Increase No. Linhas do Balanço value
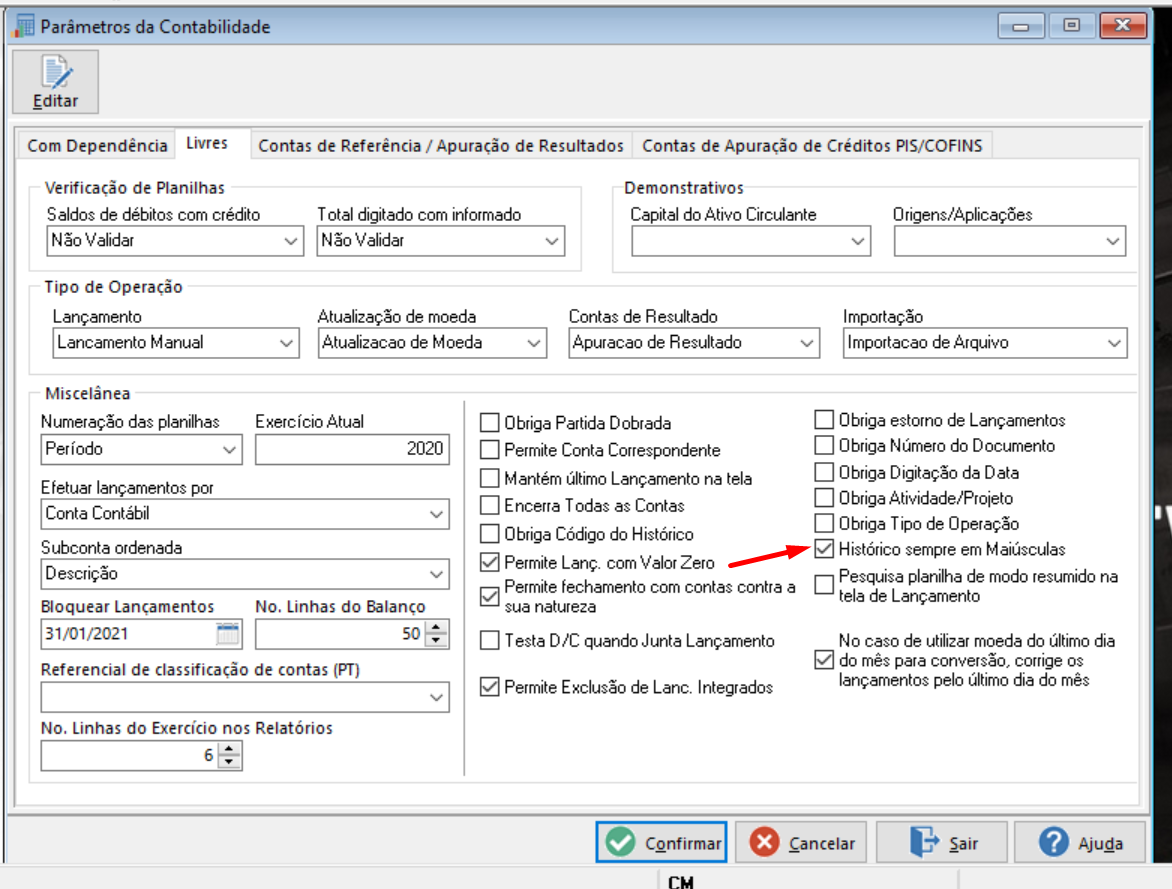 437,627
